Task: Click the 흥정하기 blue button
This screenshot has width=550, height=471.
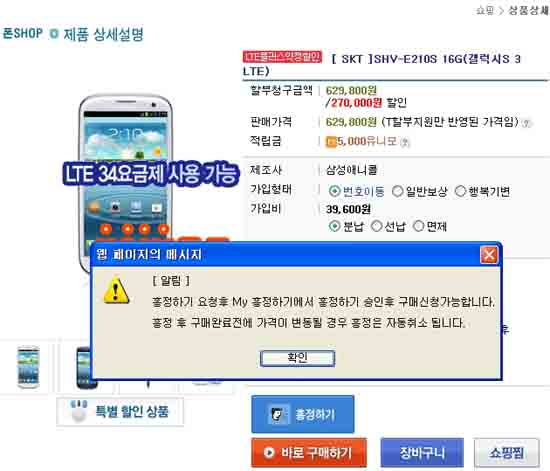Action: coord(303,415)
